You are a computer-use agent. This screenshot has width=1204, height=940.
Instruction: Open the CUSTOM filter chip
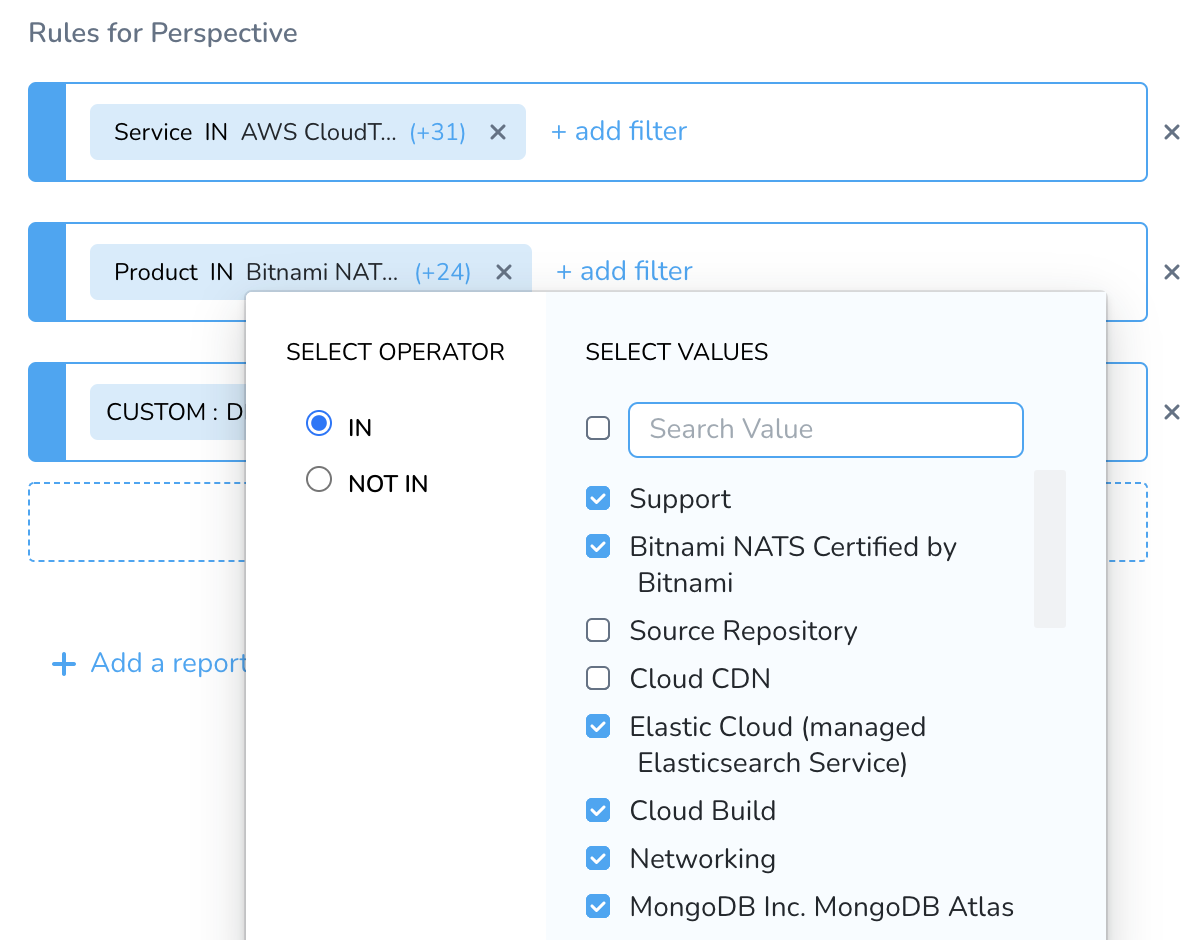pyautogui.click(x=168, y=412)
